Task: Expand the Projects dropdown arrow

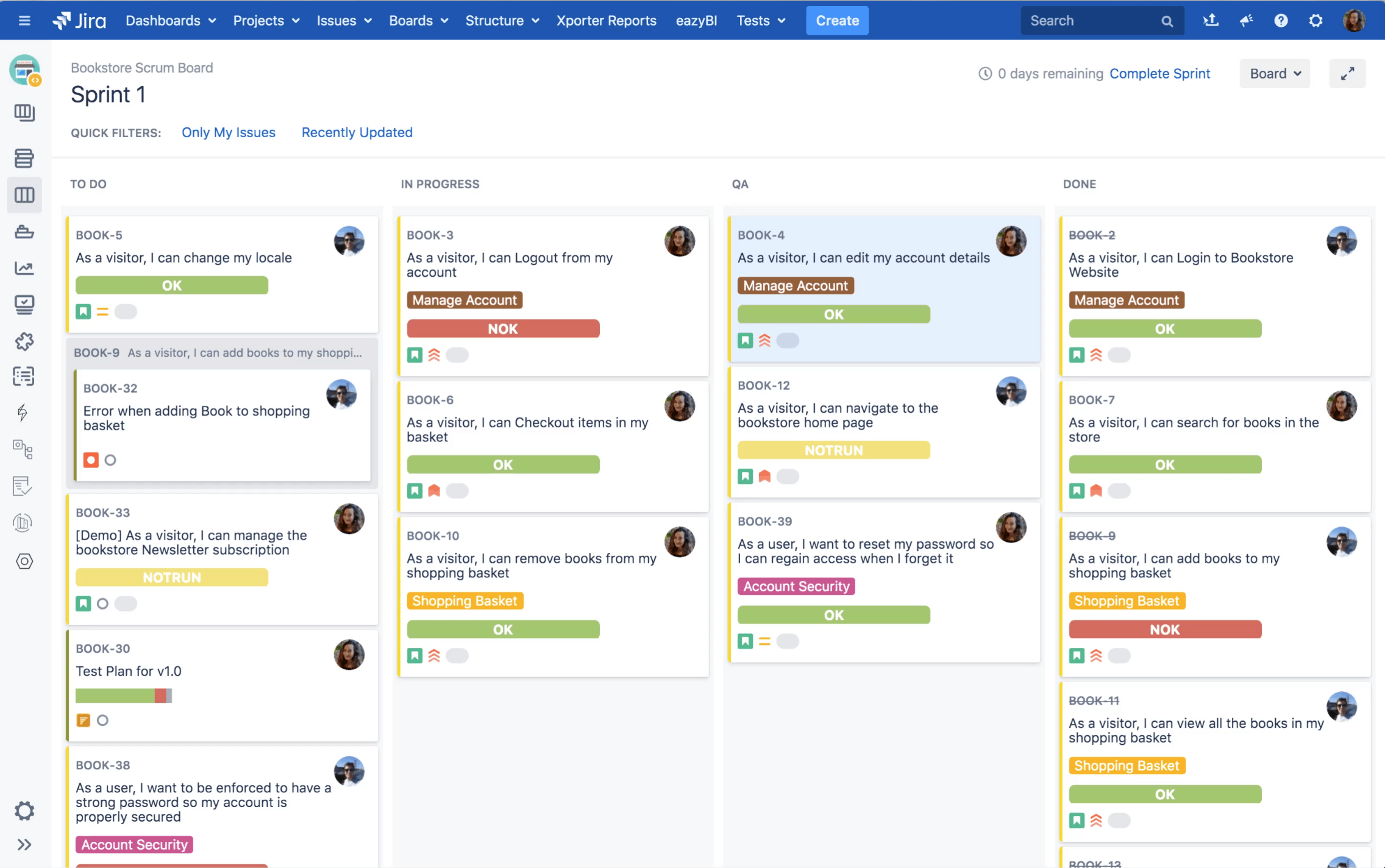Action: point(296,20)
